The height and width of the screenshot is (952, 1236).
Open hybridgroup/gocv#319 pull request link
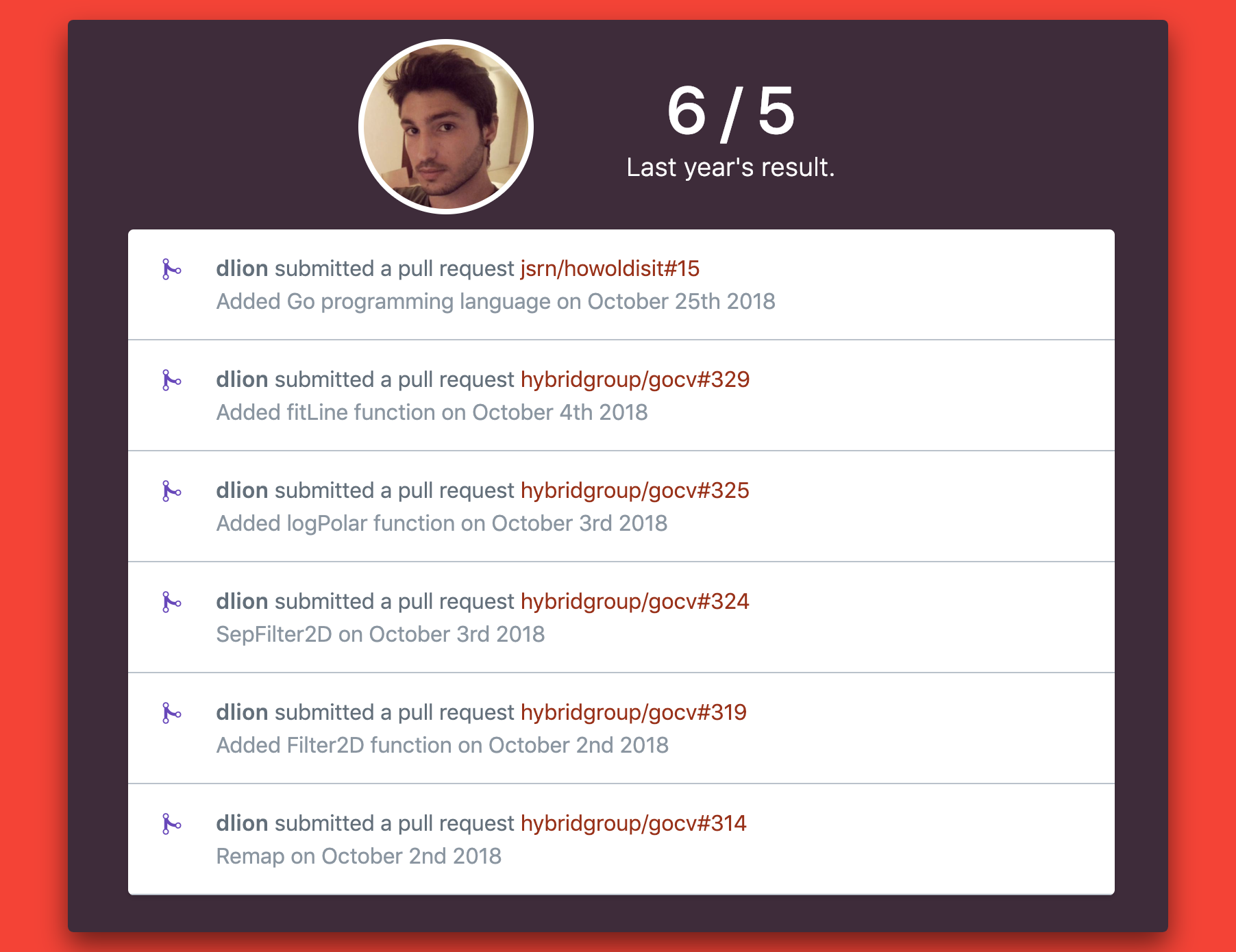point(633,712)
